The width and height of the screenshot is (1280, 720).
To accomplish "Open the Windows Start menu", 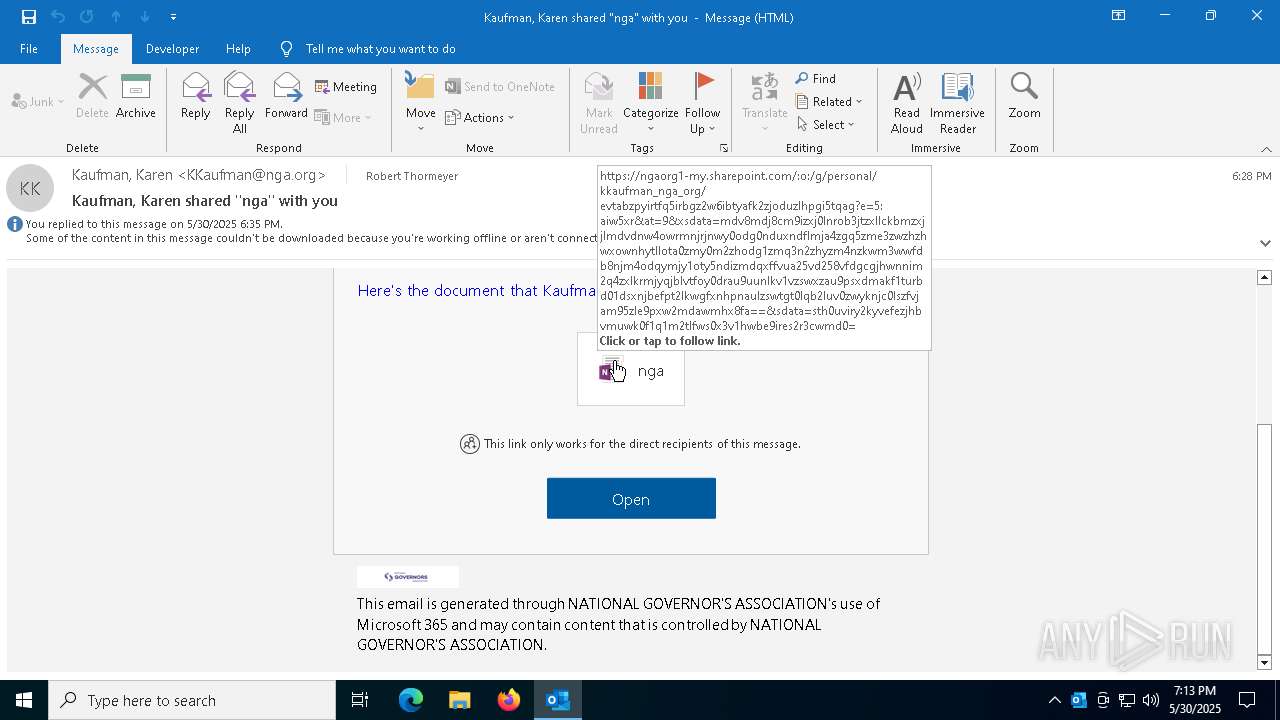I will [x=24, y=700].
